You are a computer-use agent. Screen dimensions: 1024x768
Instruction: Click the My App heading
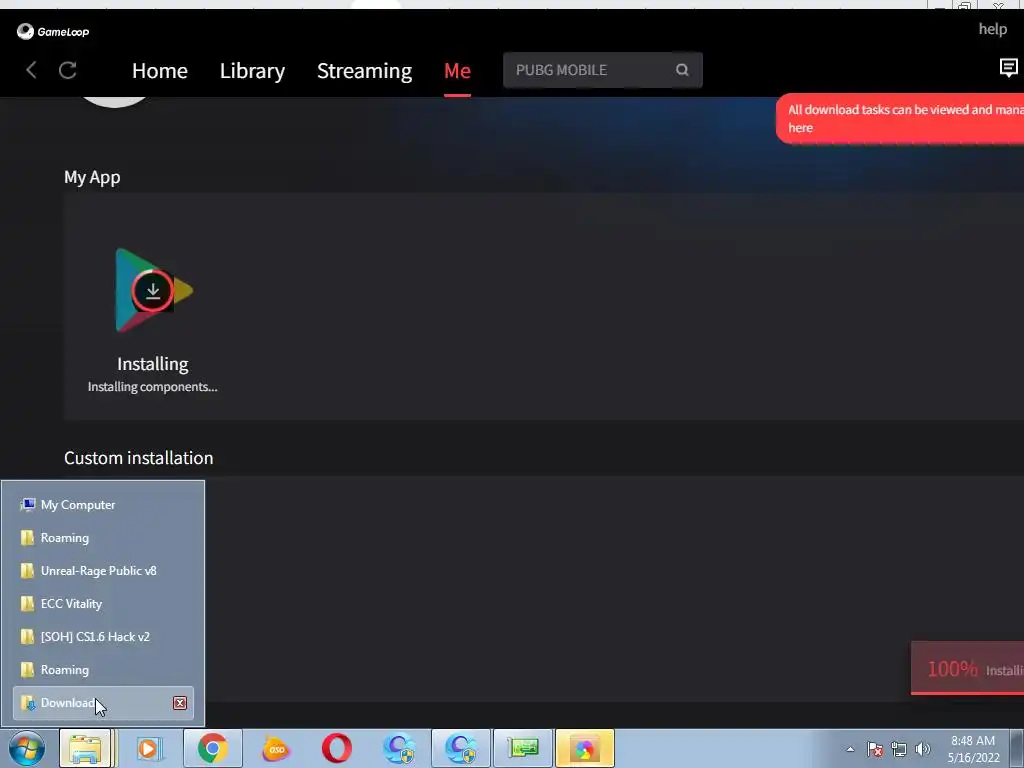coord(92,177)
